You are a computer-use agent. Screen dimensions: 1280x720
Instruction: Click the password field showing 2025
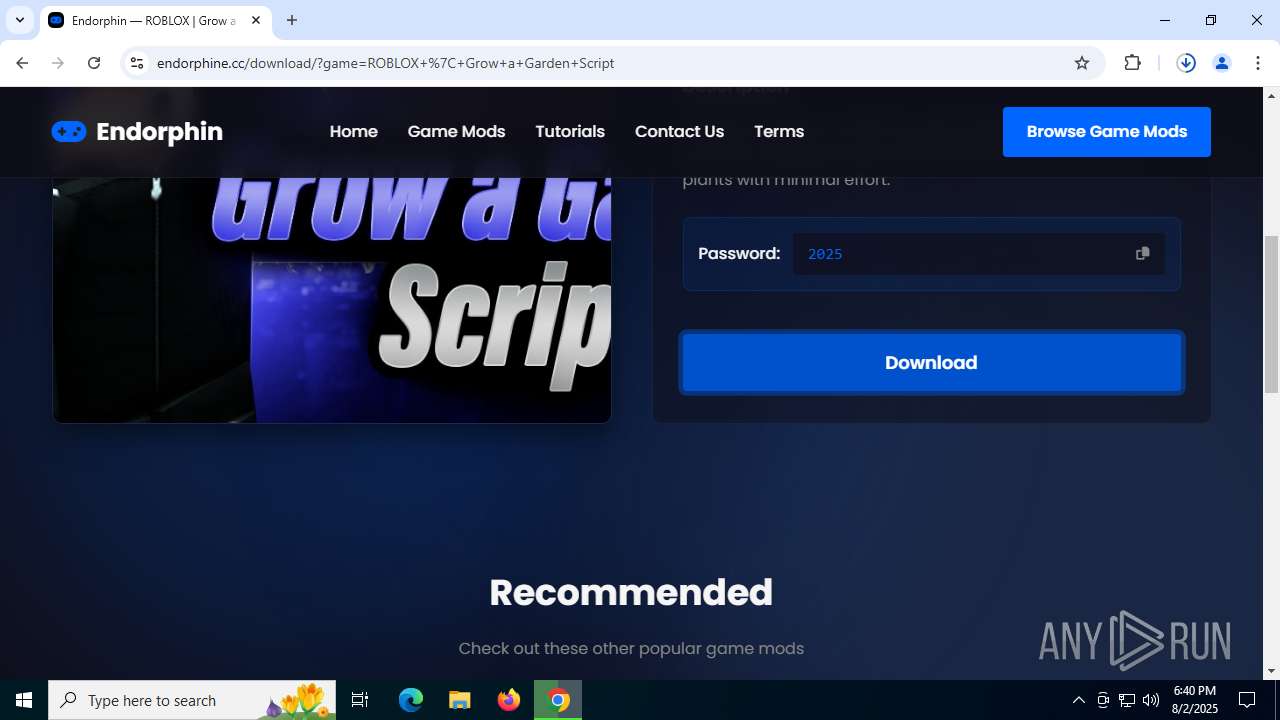pyautogui.click(x=979, y=254)
